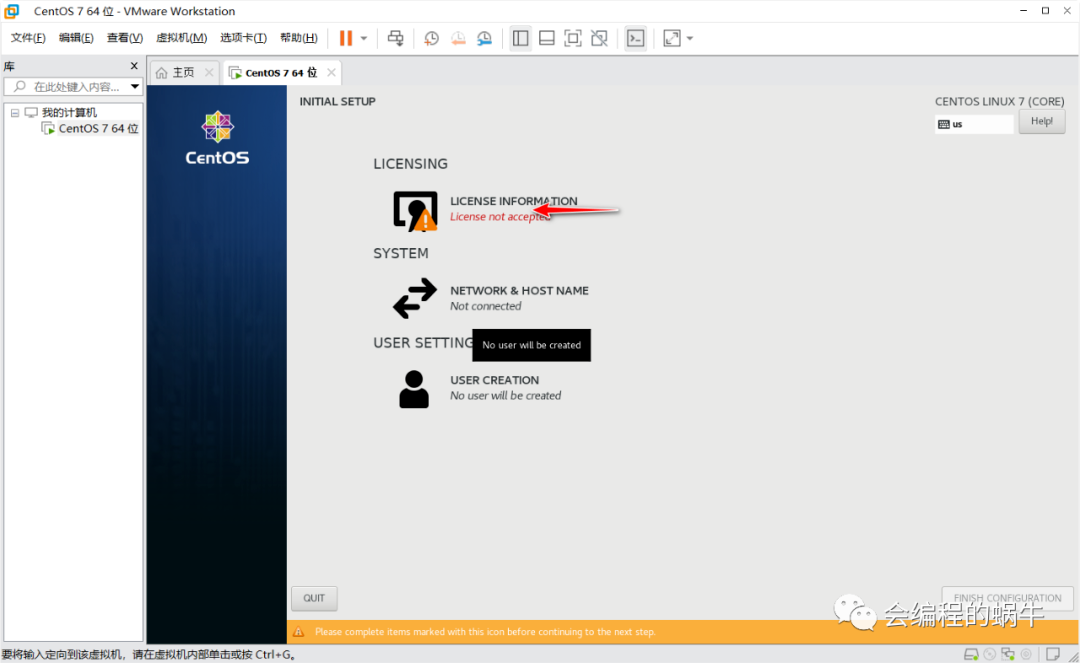
Task: Open the 编辑(E) menu
Action: (x=76, y=38)
